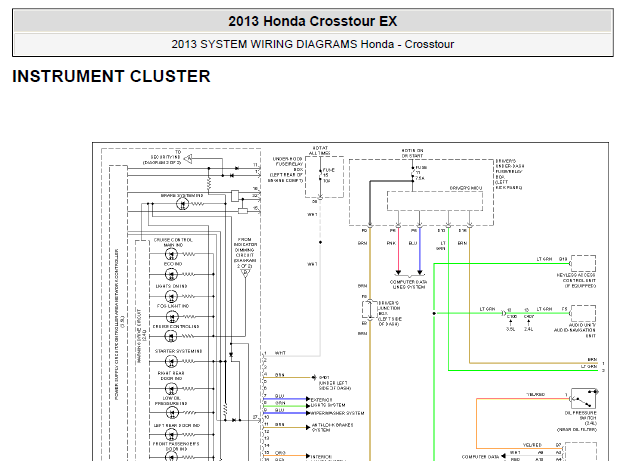This screenshot has height=461, width=622.
Task: Click the TO SECURITY IND arrow symbol
Action: coord(188,159)
